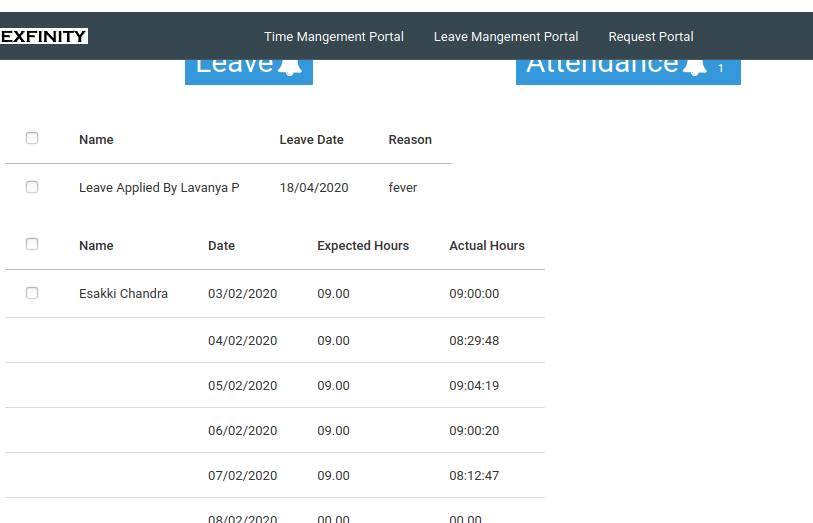Check the Leave Applied By Lavanya P row
Viewport: 813px width, 523px height.
pos(32,187)
